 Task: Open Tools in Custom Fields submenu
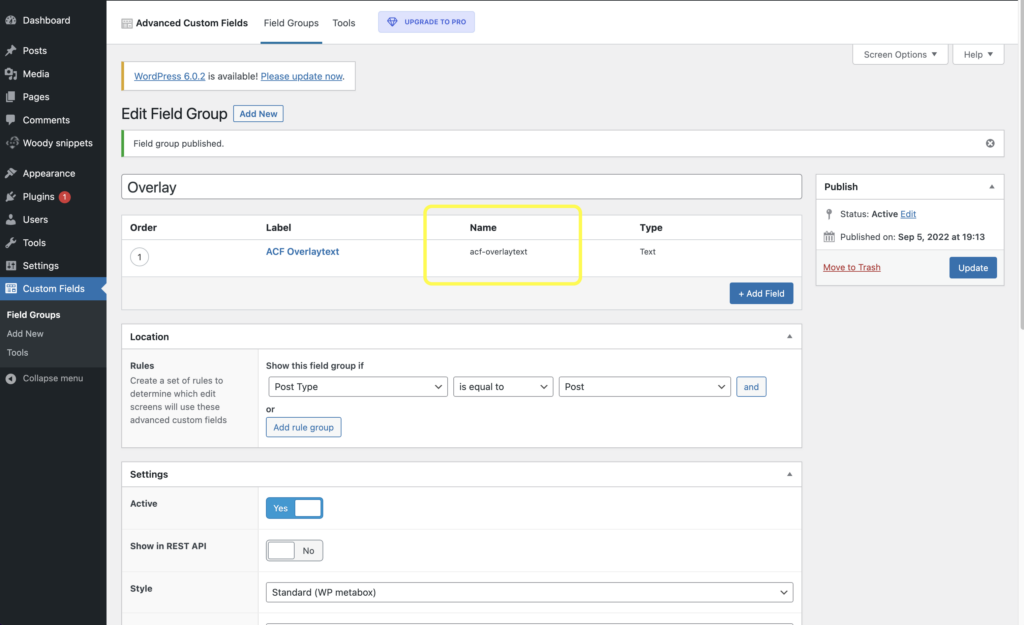(x=18, y=353)
